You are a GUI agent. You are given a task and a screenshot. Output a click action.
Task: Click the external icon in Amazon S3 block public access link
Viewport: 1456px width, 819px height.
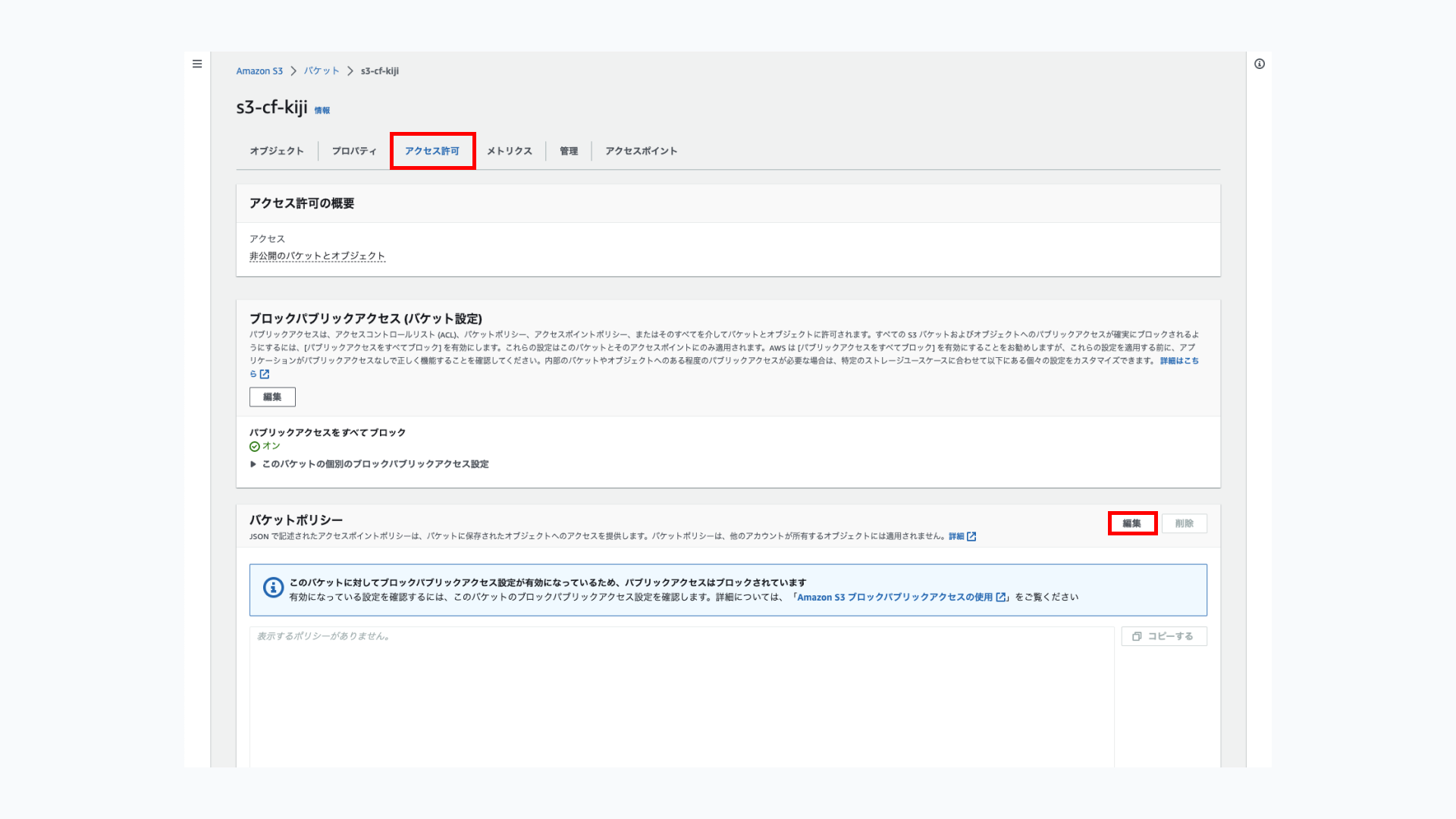tap(1001, 598)
